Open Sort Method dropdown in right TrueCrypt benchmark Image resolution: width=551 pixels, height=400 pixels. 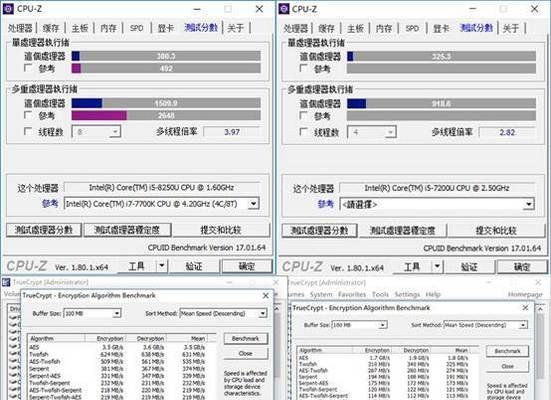click(x=523, y=325)
